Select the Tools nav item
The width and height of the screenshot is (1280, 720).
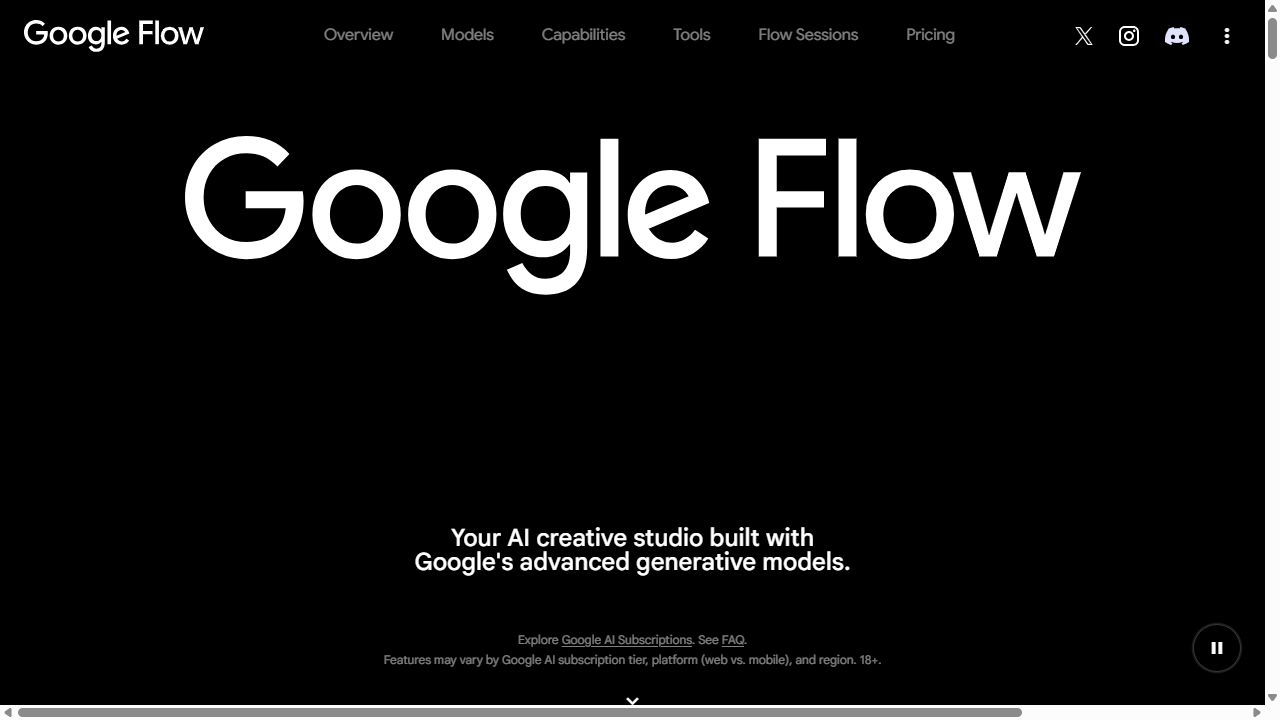[x=691, y=35]
